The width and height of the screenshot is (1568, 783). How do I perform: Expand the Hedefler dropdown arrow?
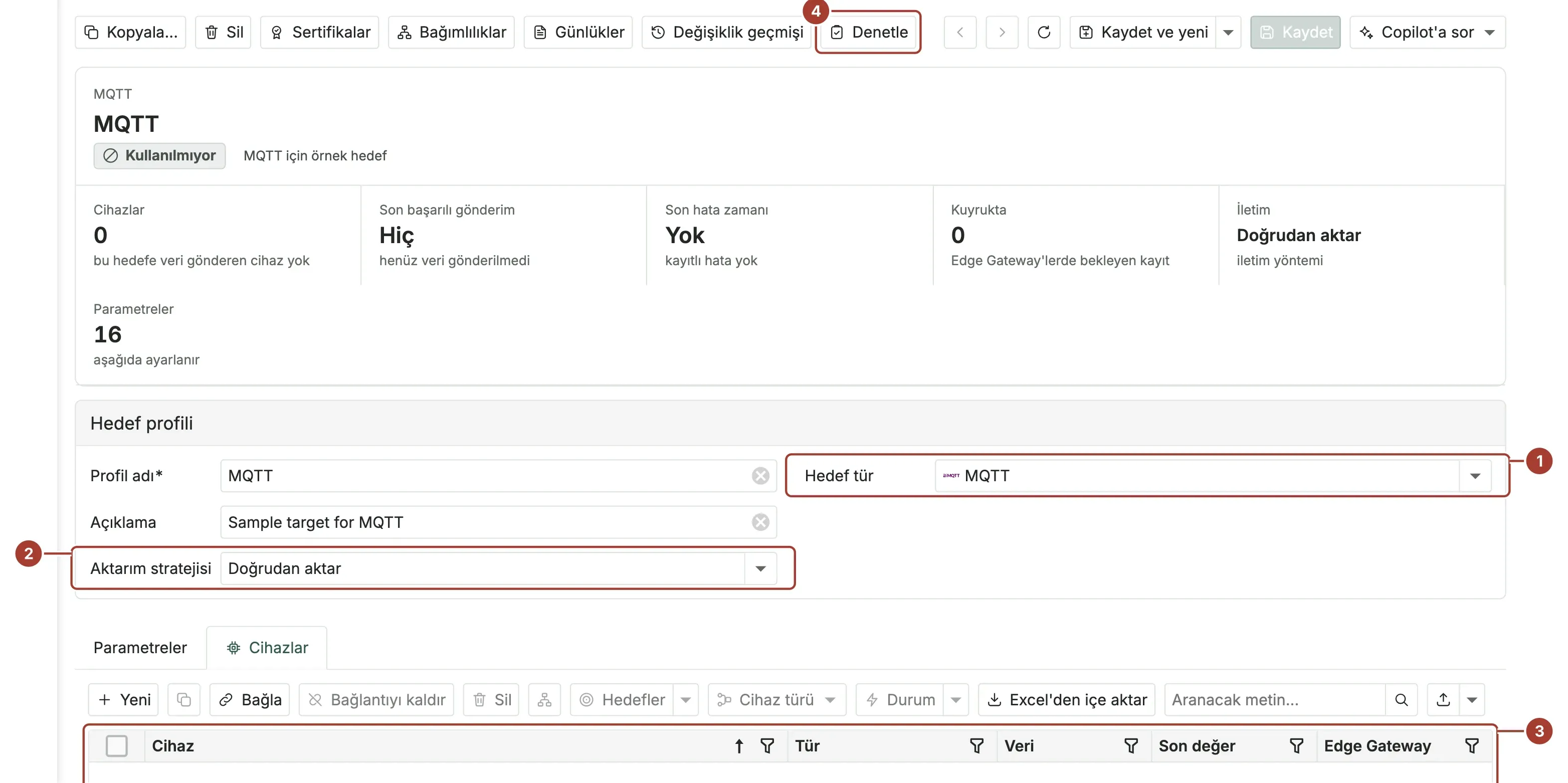(685, 700)
